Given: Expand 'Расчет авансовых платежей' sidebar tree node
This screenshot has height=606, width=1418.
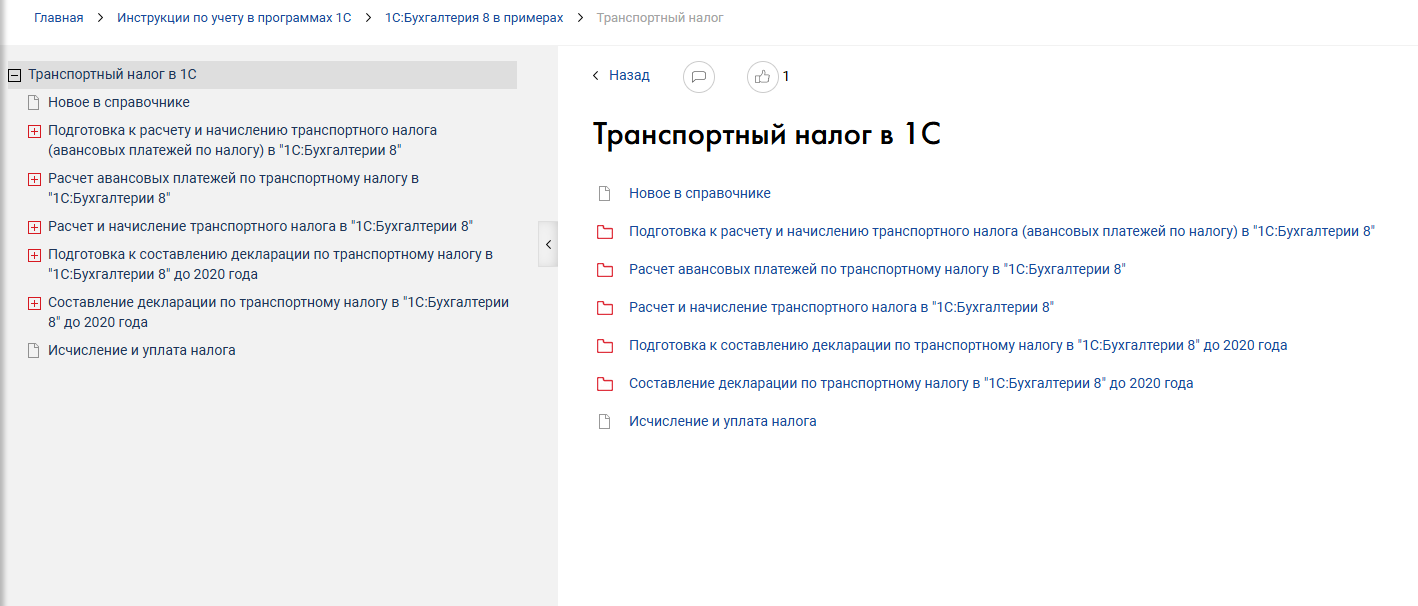Looking at the screenshot, I should (34, 179).
